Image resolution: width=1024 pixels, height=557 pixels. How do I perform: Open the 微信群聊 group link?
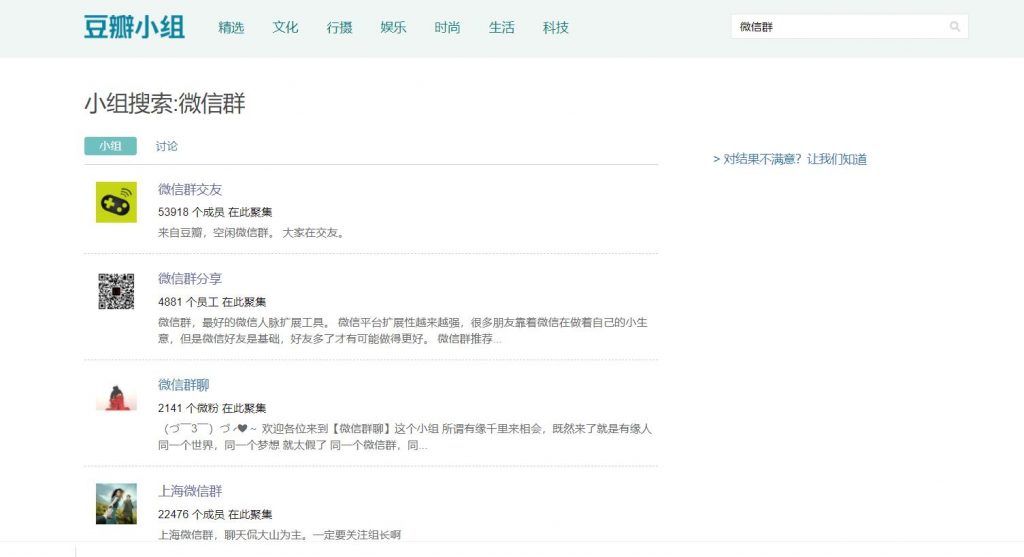[184, 385]
